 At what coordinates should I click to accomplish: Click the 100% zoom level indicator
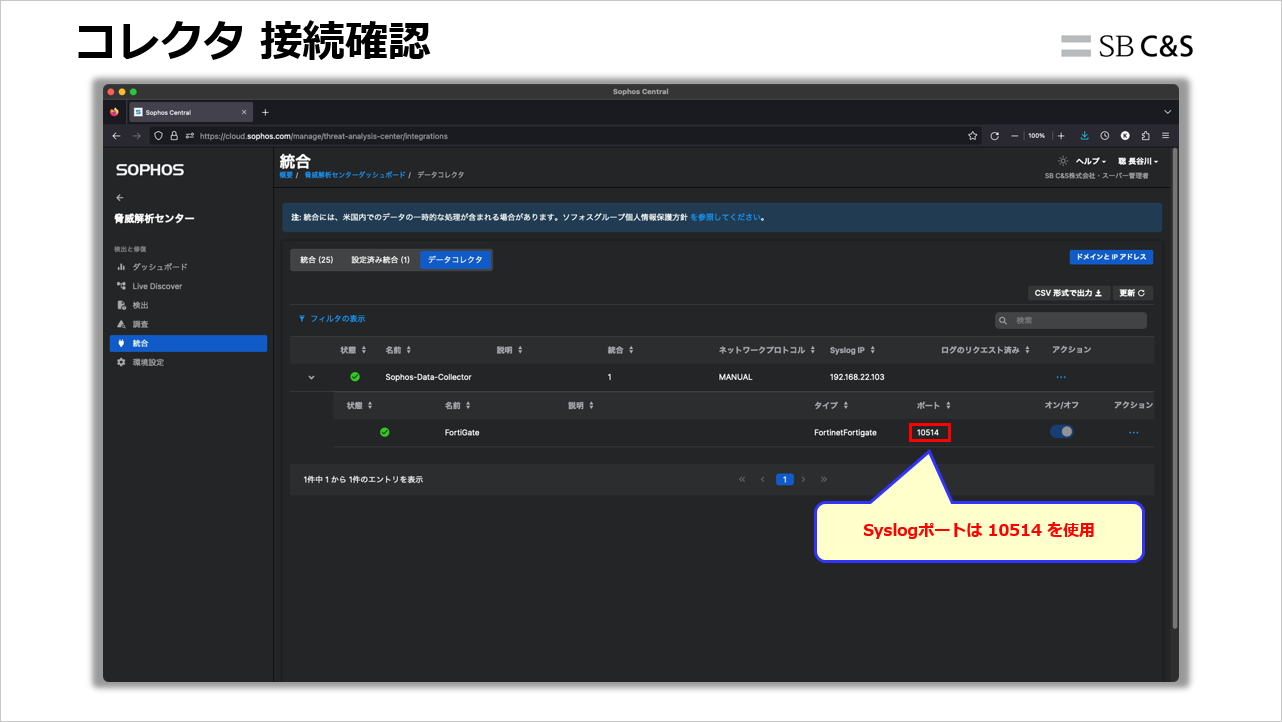[1037, 135]
